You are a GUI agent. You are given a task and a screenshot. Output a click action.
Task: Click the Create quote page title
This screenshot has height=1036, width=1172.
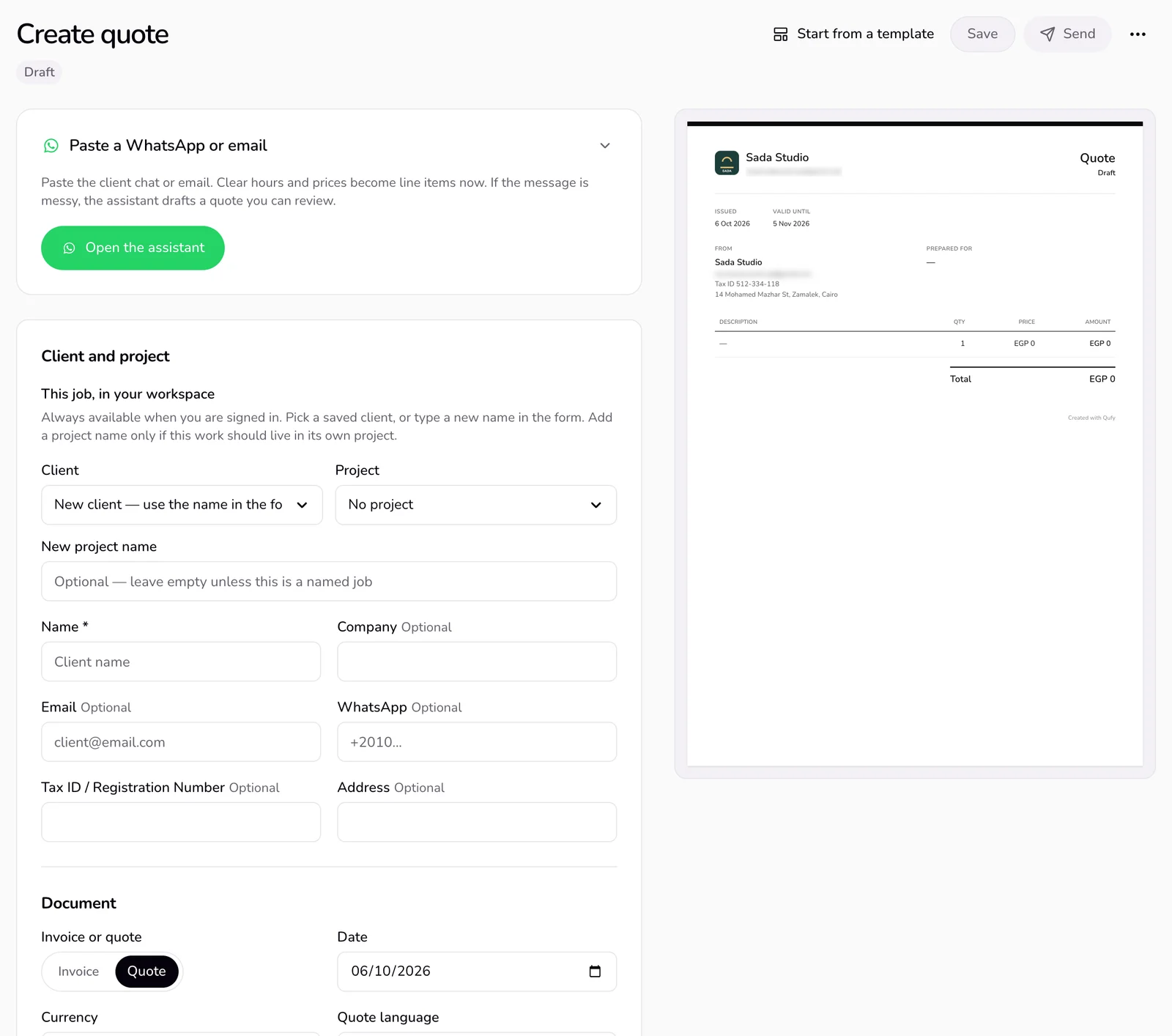coord(93,34)
